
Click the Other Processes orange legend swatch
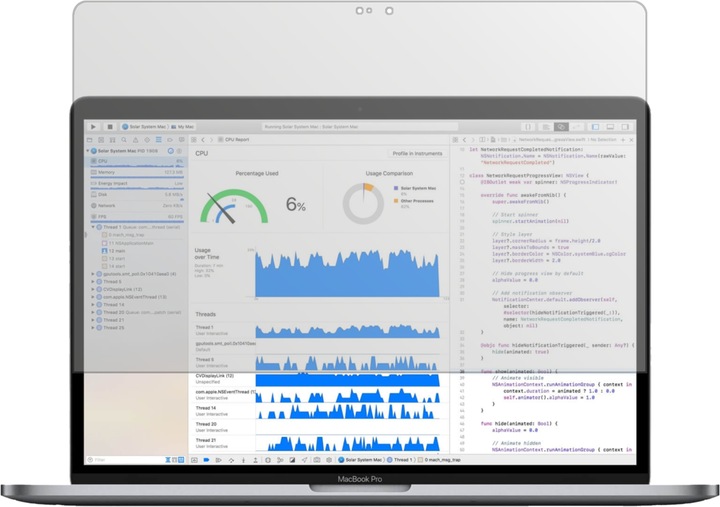(396, 201)
